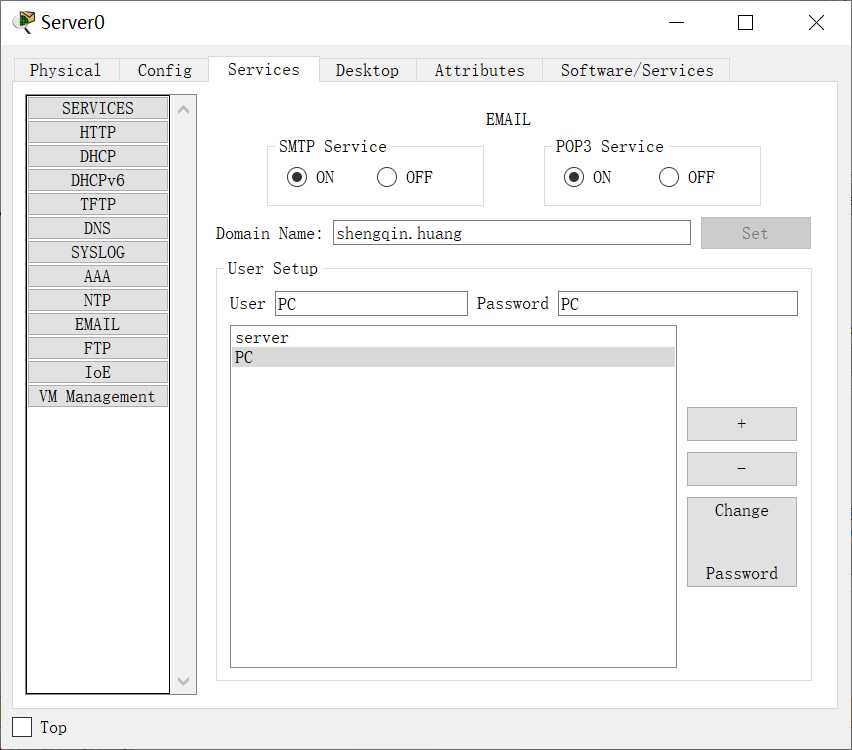Screen dimensions: 852x750
Task: Click the Server0 Packet Tracer app icon
Action: (23, 22)
